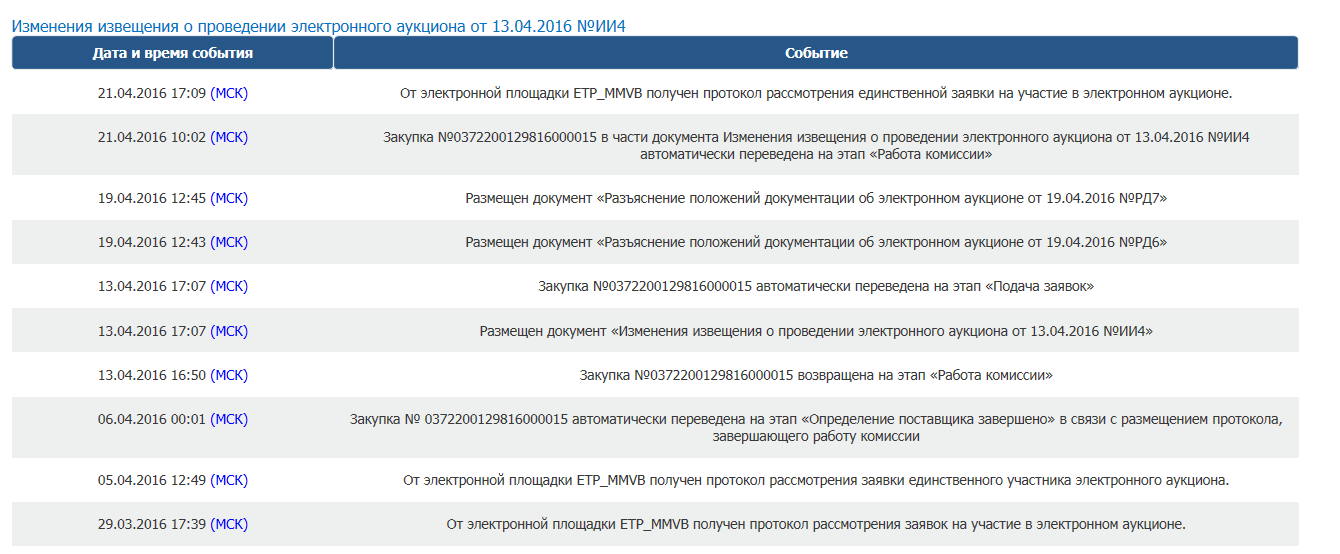This screenshot has height=554, width=1340.
Task: Click the МСК link beside 13.04.2016 16:50
Action: (229, 375)
